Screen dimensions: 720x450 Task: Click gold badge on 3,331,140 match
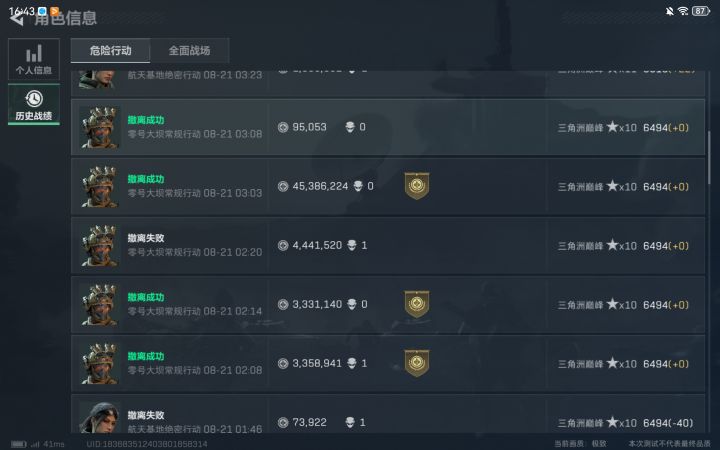[417, 304]
